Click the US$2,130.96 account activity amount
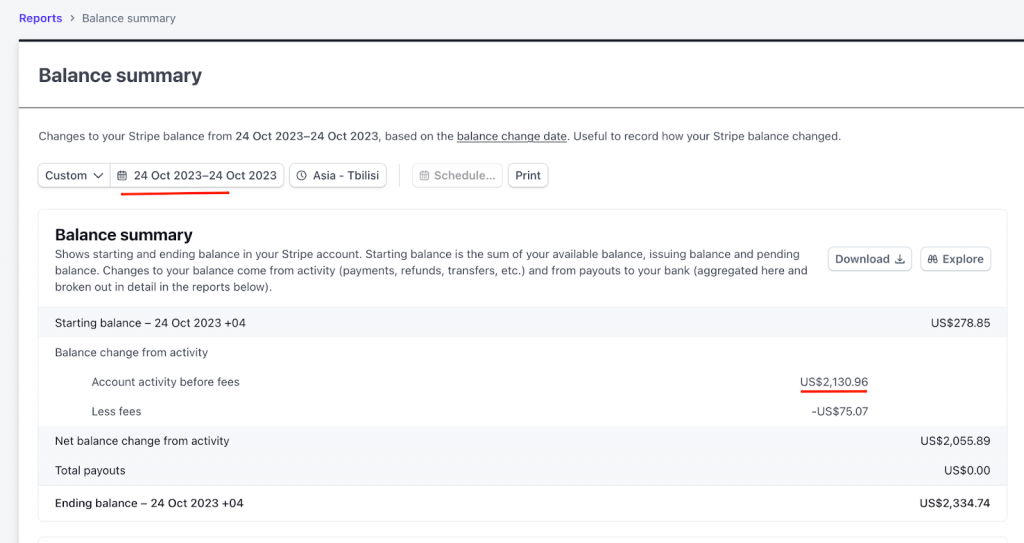The width and height of the screenshot is (1024, 543). pos(833,382)
